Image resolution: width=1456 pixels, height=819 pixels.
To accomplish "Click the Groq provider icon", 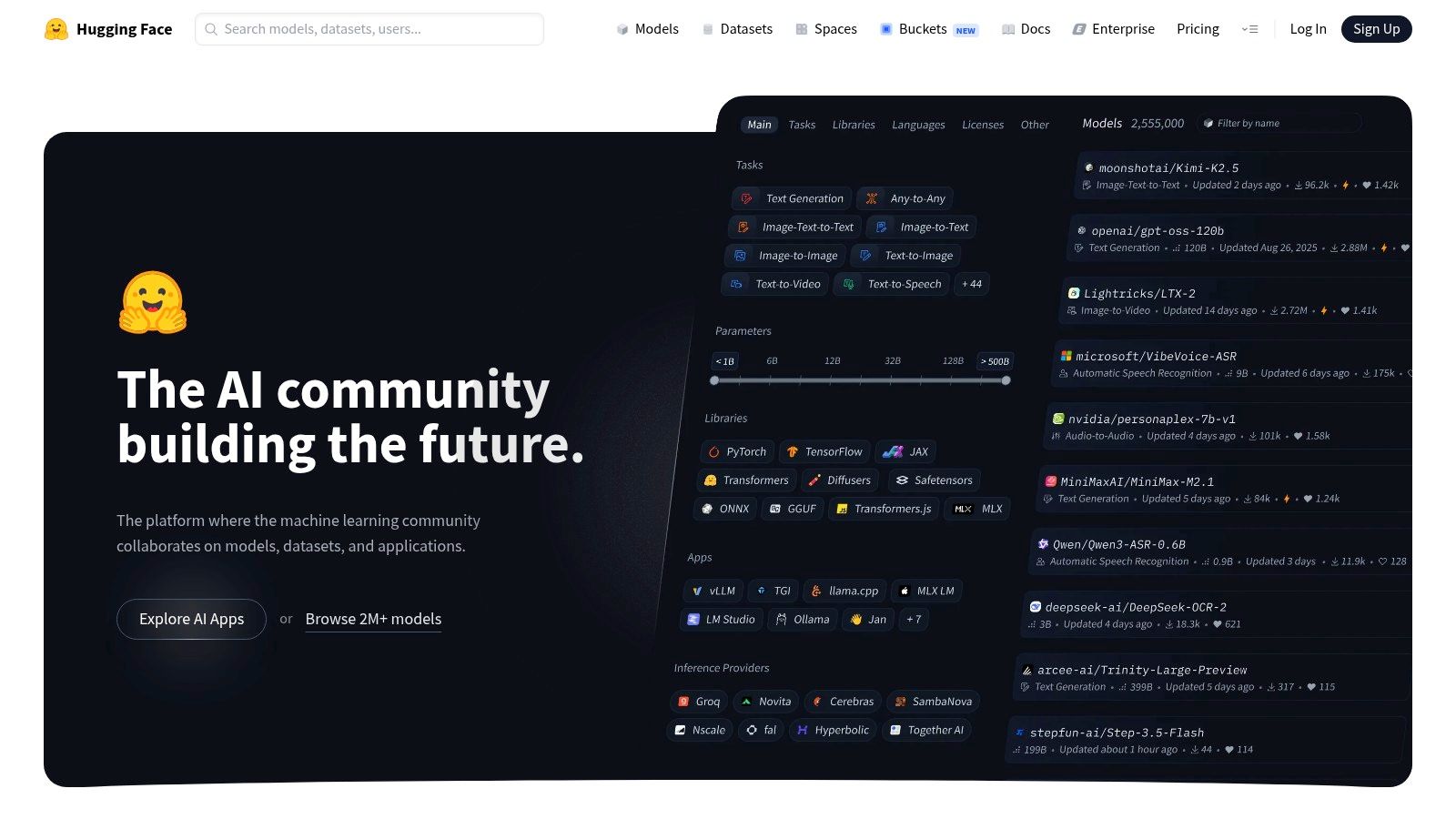I will [683, 702].
